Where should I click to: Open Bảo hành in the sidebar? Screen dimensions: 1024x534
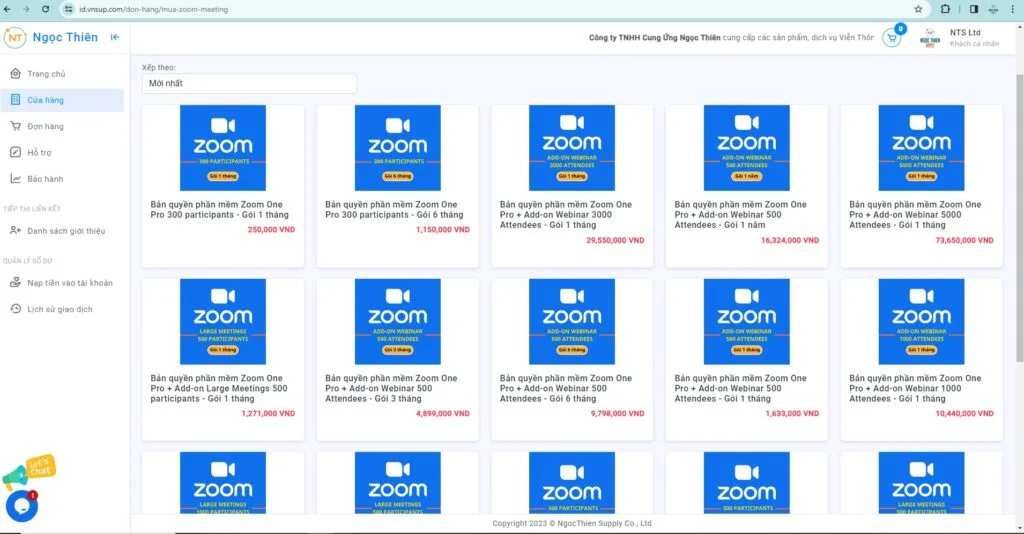pos(62,178)
